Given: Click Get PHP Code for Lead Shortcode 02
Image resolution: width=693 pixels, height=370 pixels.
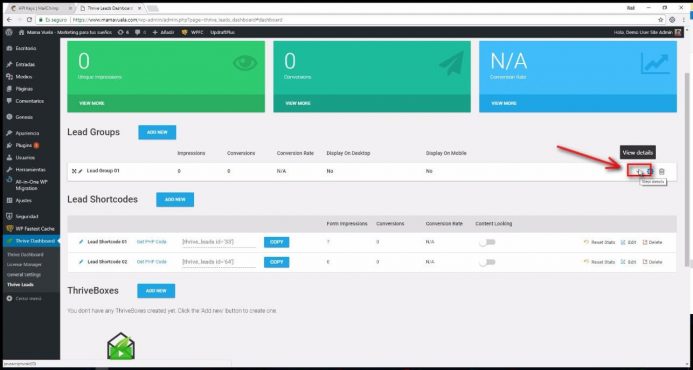Looking at the screenshot, I should [x=152, y=262].
